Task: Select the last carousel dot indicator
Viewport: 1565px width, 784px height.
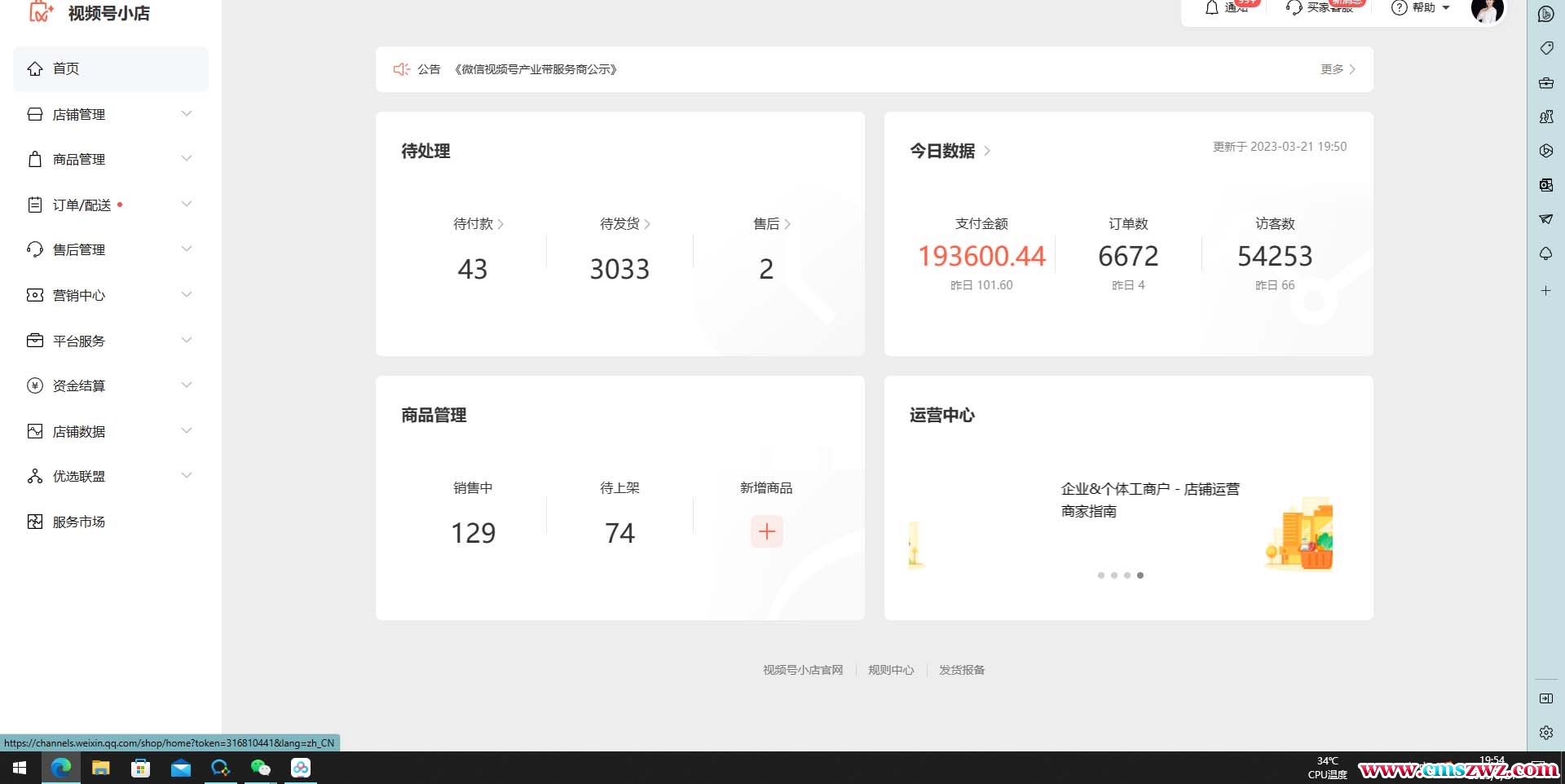Action: point(1140,575)
